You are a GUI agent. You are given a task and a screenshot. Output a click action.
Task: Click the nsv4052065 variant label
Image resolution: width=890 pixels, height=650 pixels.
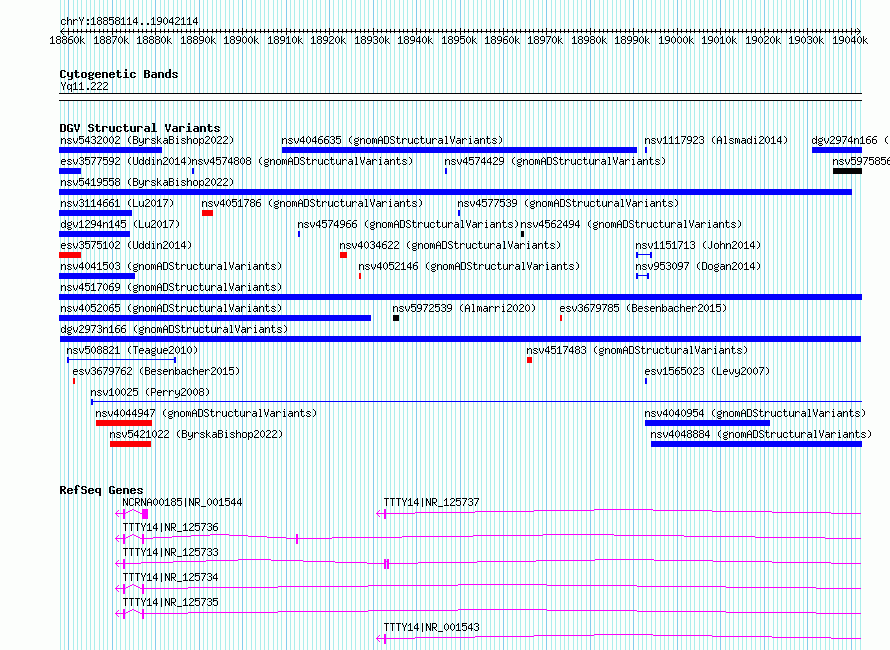pyautogui.click(x=171, y=308)
